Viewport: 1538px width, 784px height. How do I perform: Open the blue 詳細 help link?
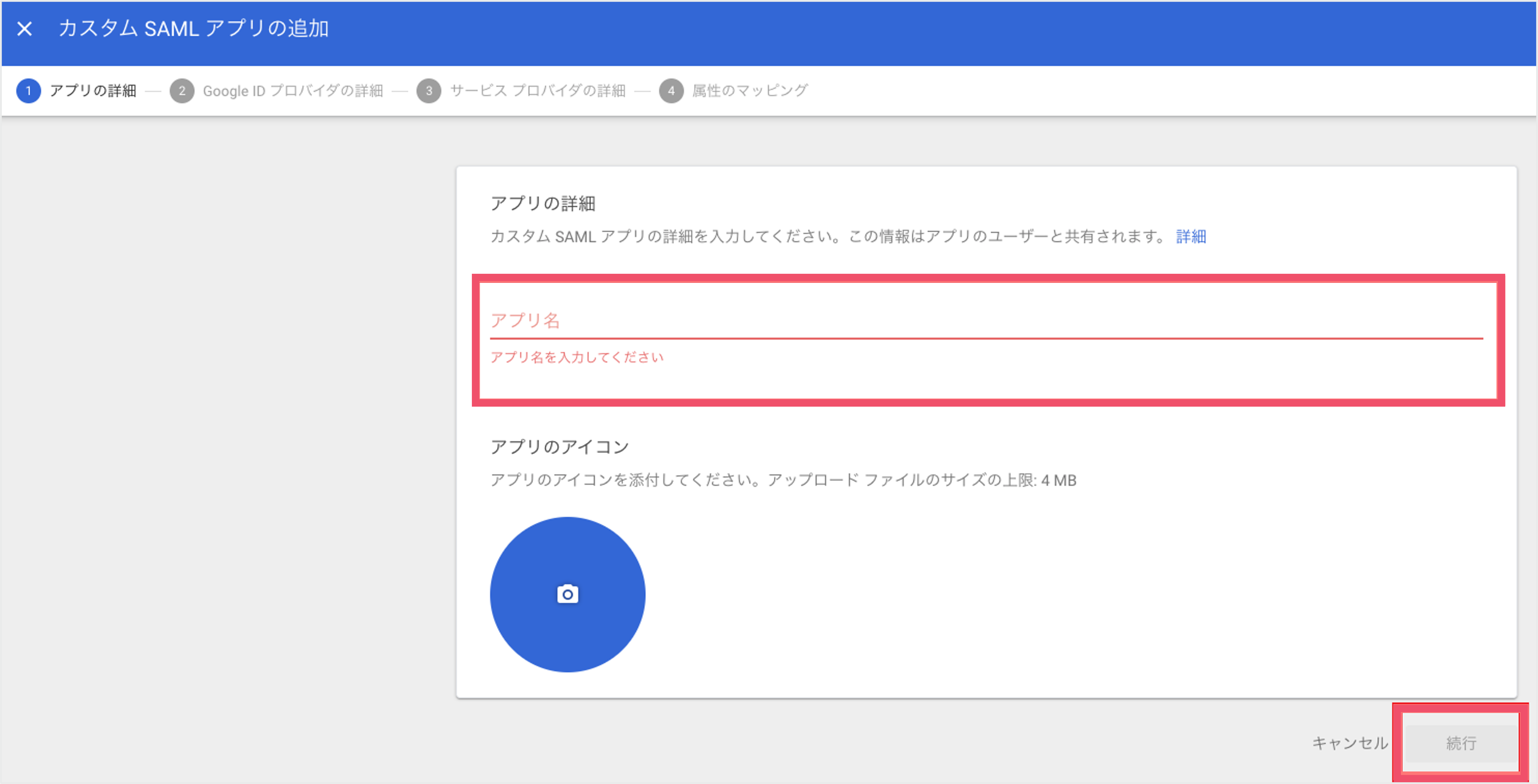(1191, 236)
